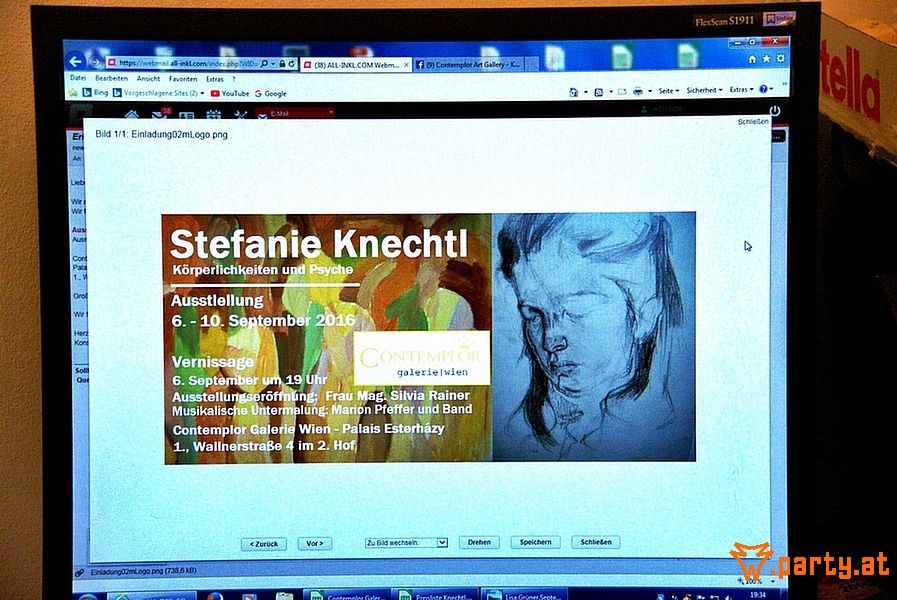Click the browser favorites star at top right
The image size is (897, 600).
(767, 58)
